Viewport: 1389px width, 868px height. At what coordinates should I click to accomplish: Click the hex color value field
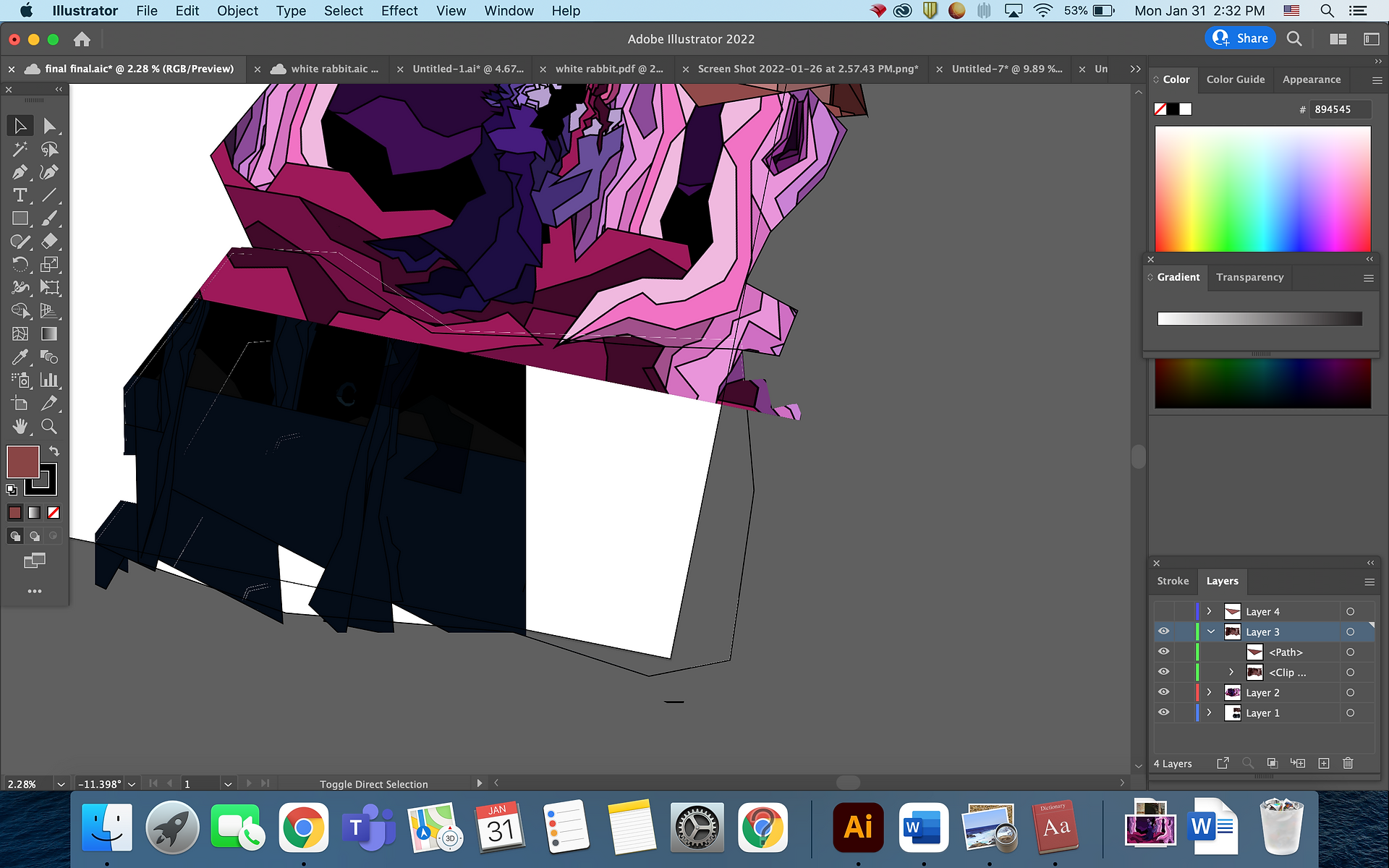click(1340, 109)
